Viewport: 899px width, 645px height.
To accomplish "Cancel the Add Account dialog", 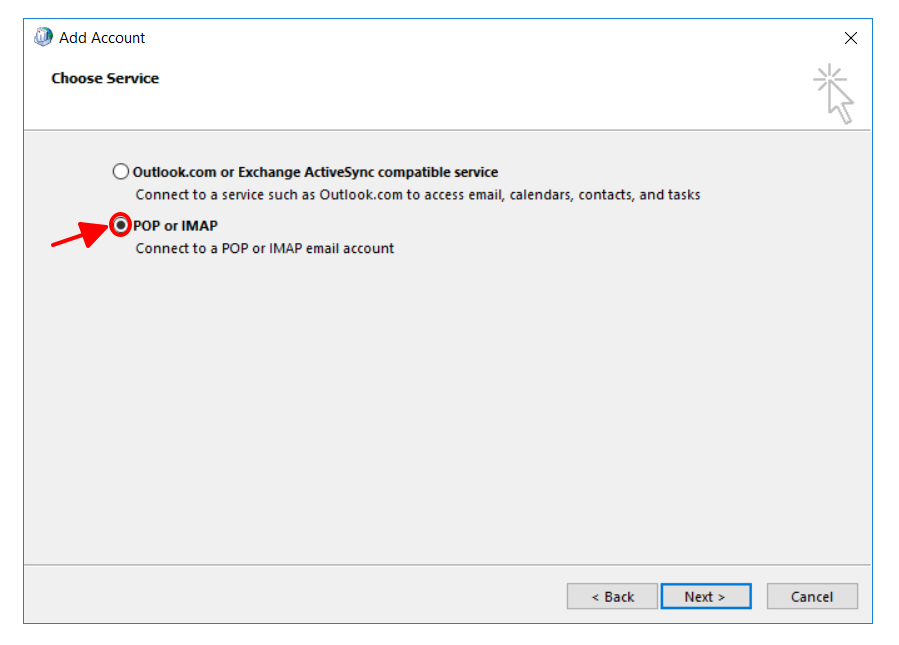I will click(x=812, y=596).
